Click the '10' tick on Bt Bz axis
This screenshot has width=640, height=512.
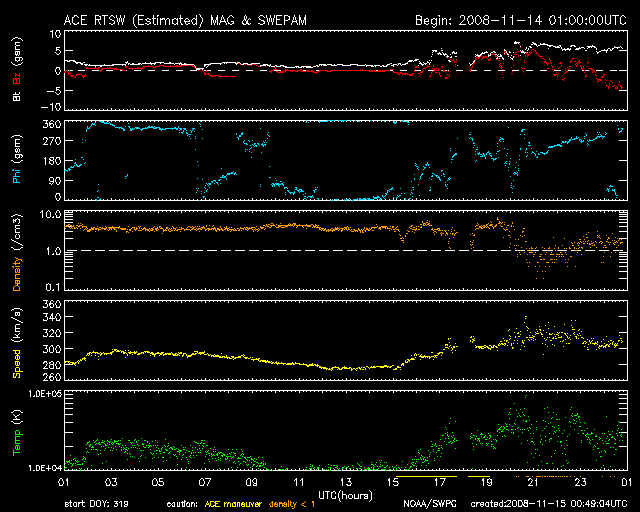(55, 34)
